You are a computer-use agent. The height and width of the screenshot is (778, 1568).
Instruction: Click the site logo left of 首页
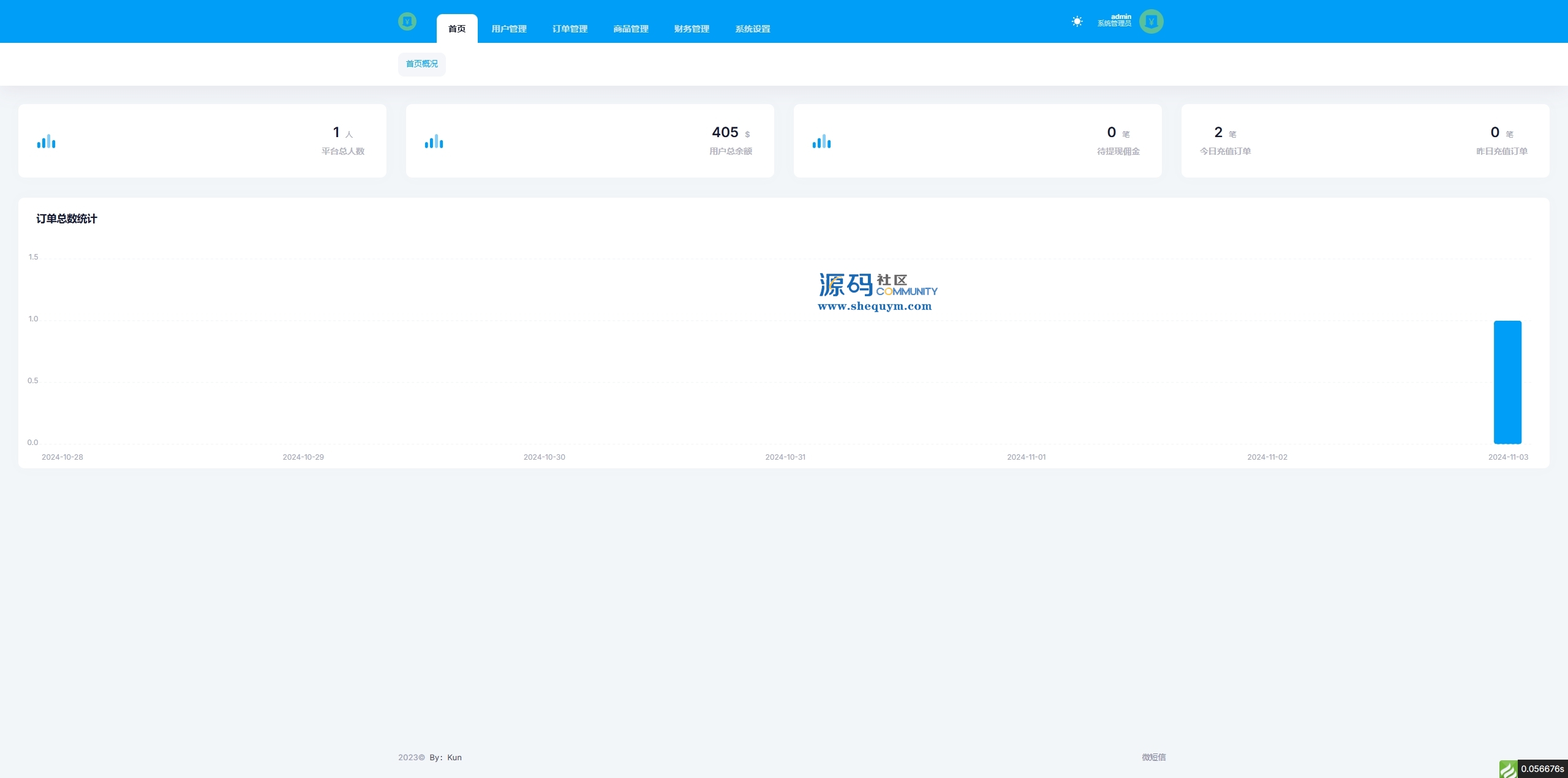[x=407, y=22]
